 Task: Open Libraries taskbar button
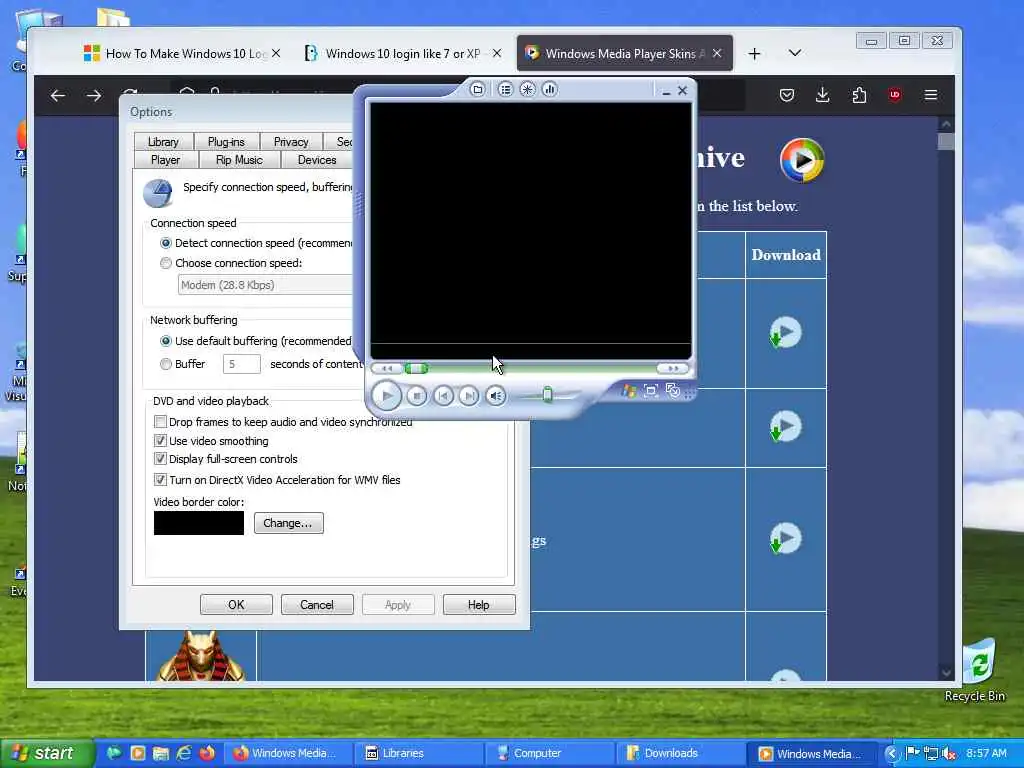(419, 753)
